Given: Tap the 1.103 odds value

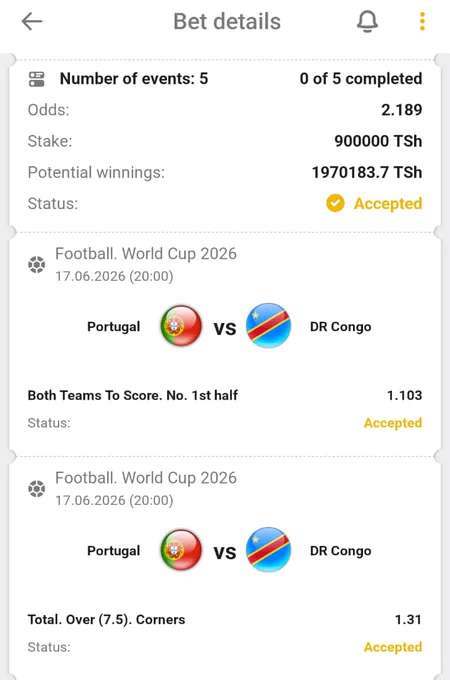Looking at the screenshot, I should coord(404,396).
